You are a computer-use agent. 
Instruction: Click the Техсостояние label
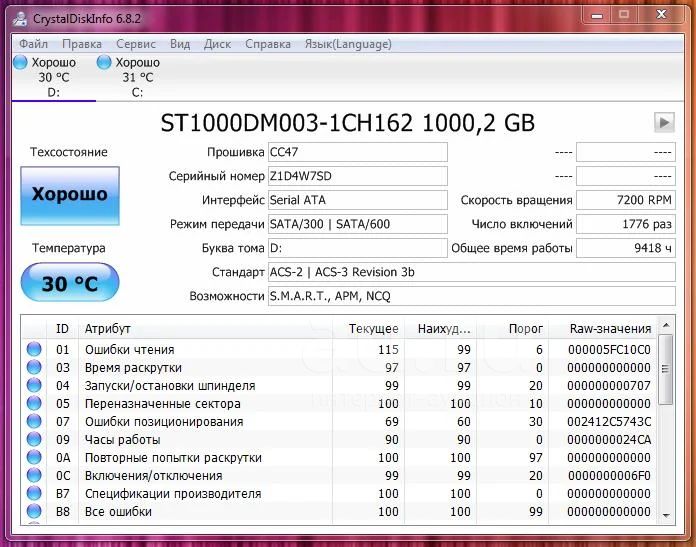coord(69,152)
